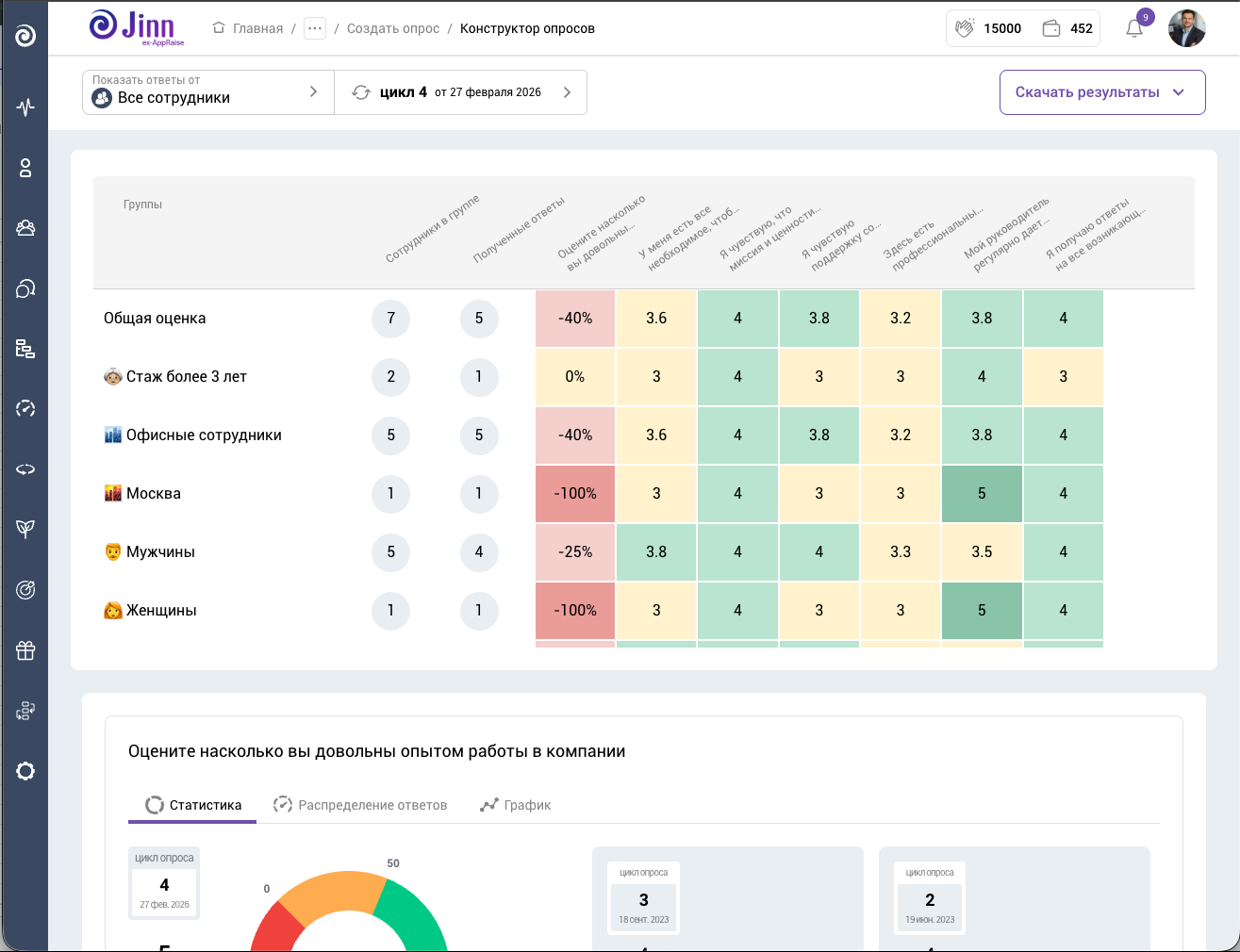
Task: Click the Мужчины group row
Action: click(x=149, y=552)
